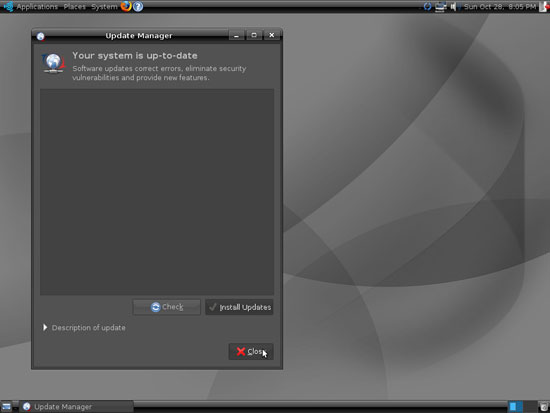Open the Help launcher icon
Image resolution: width=550 pixels, height=413 pixels.
click(x=138, y=6)
